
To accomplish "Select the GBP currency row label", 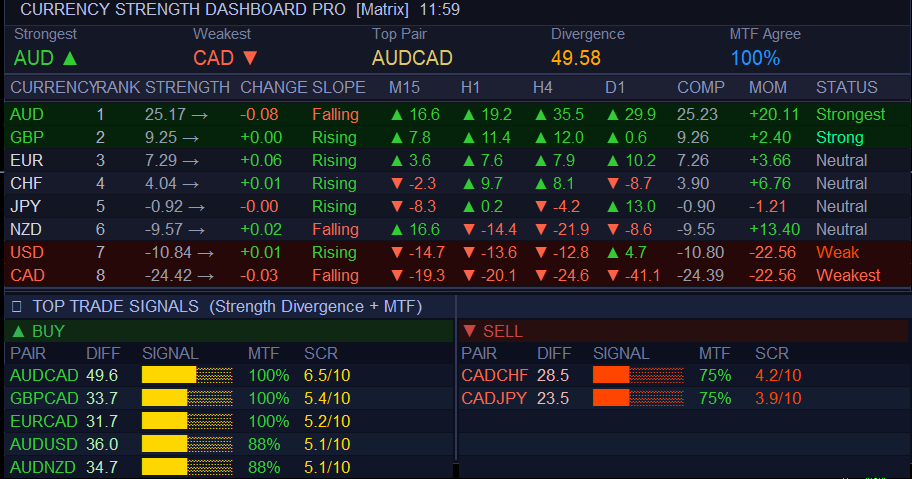I will tap(27, 138).
